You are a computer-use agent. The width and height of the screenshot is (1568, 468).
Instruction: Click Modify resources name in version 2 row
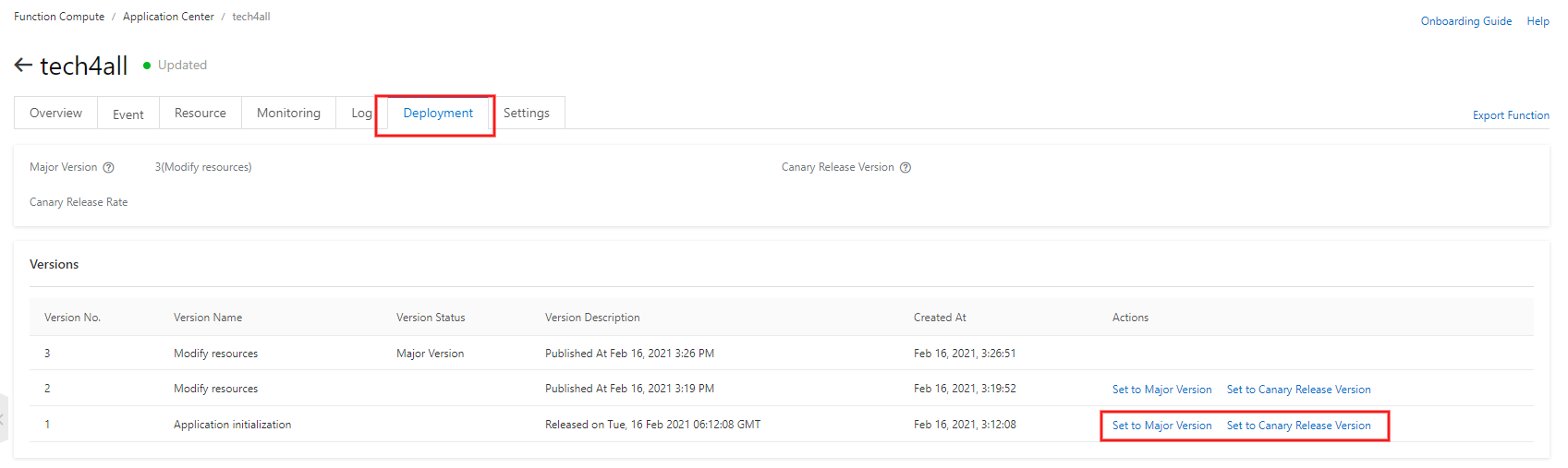click(x=215, y=389)
